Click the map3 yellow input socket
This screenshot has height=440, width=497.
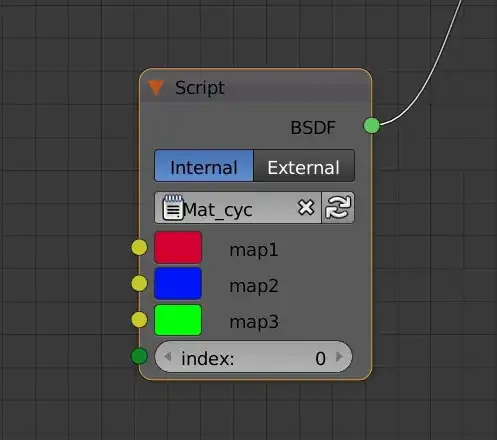coord(139,320)
